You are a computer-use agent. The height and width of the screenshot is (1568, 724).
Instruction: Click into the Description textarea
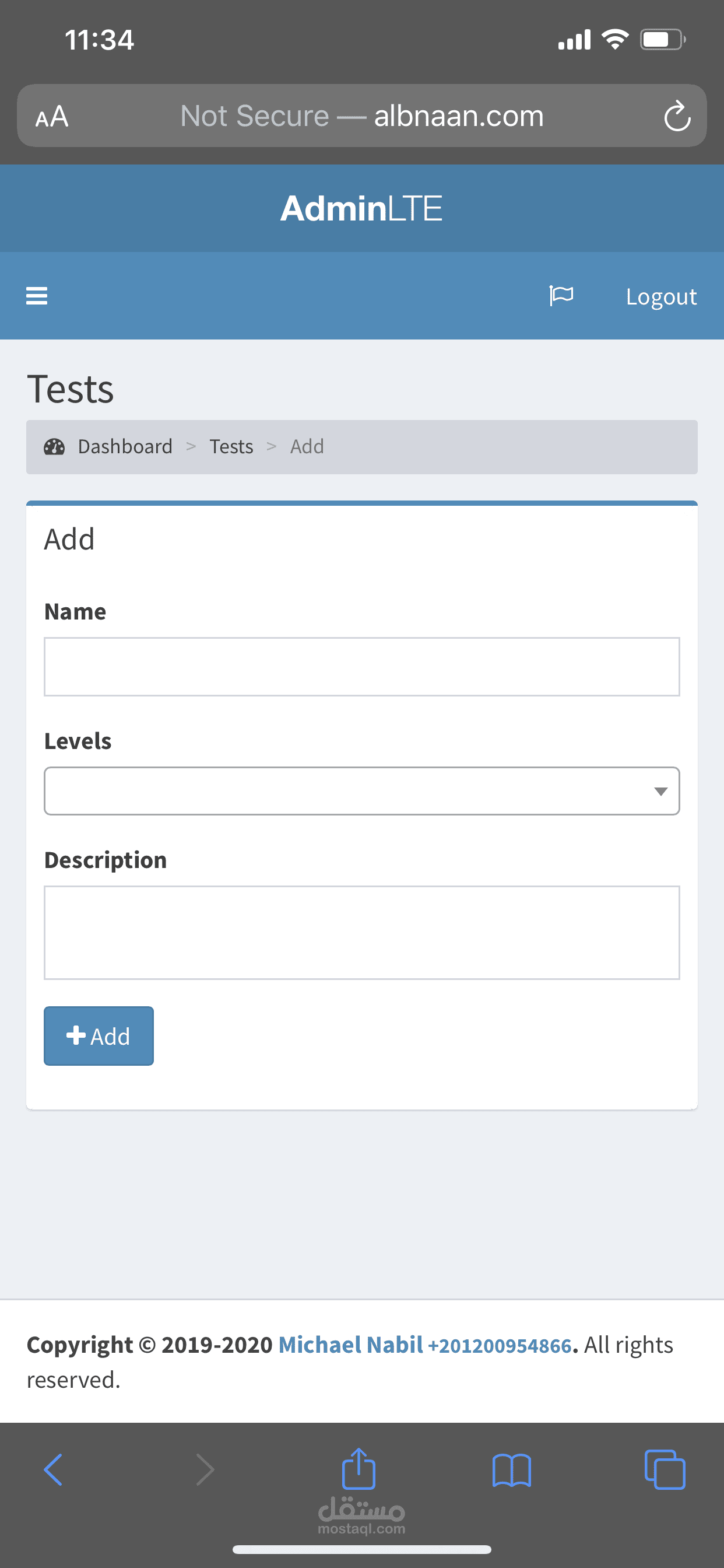tap(361, 932)
